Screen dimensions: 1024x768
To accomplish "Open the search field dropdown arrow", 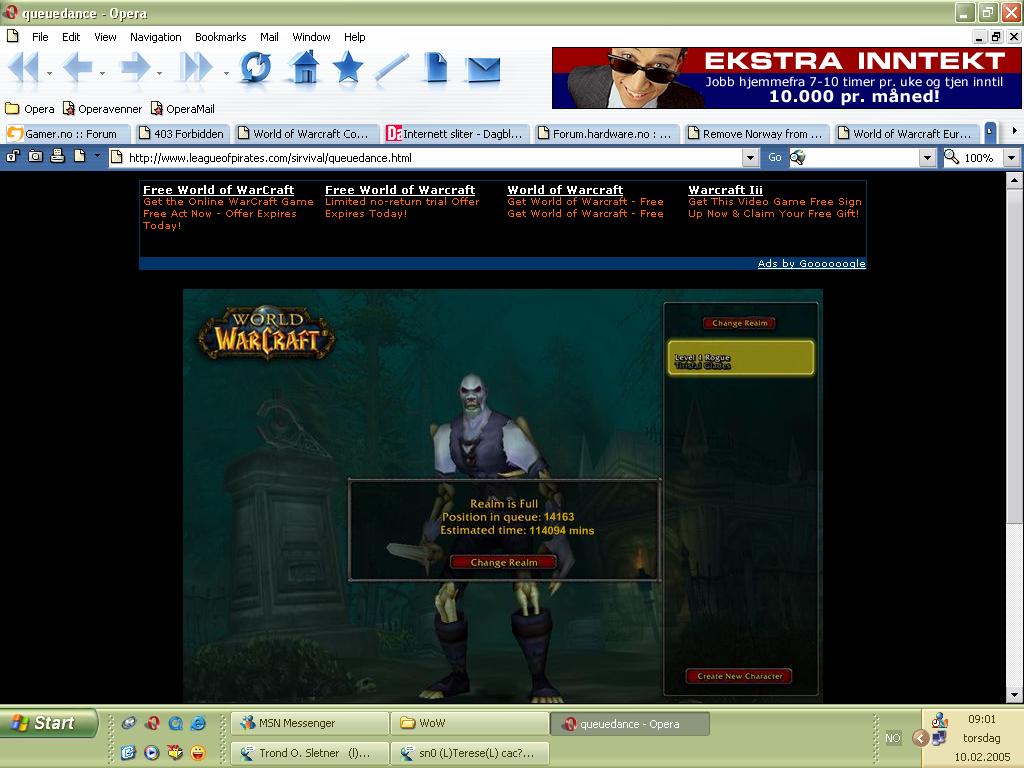I will 927,157.
